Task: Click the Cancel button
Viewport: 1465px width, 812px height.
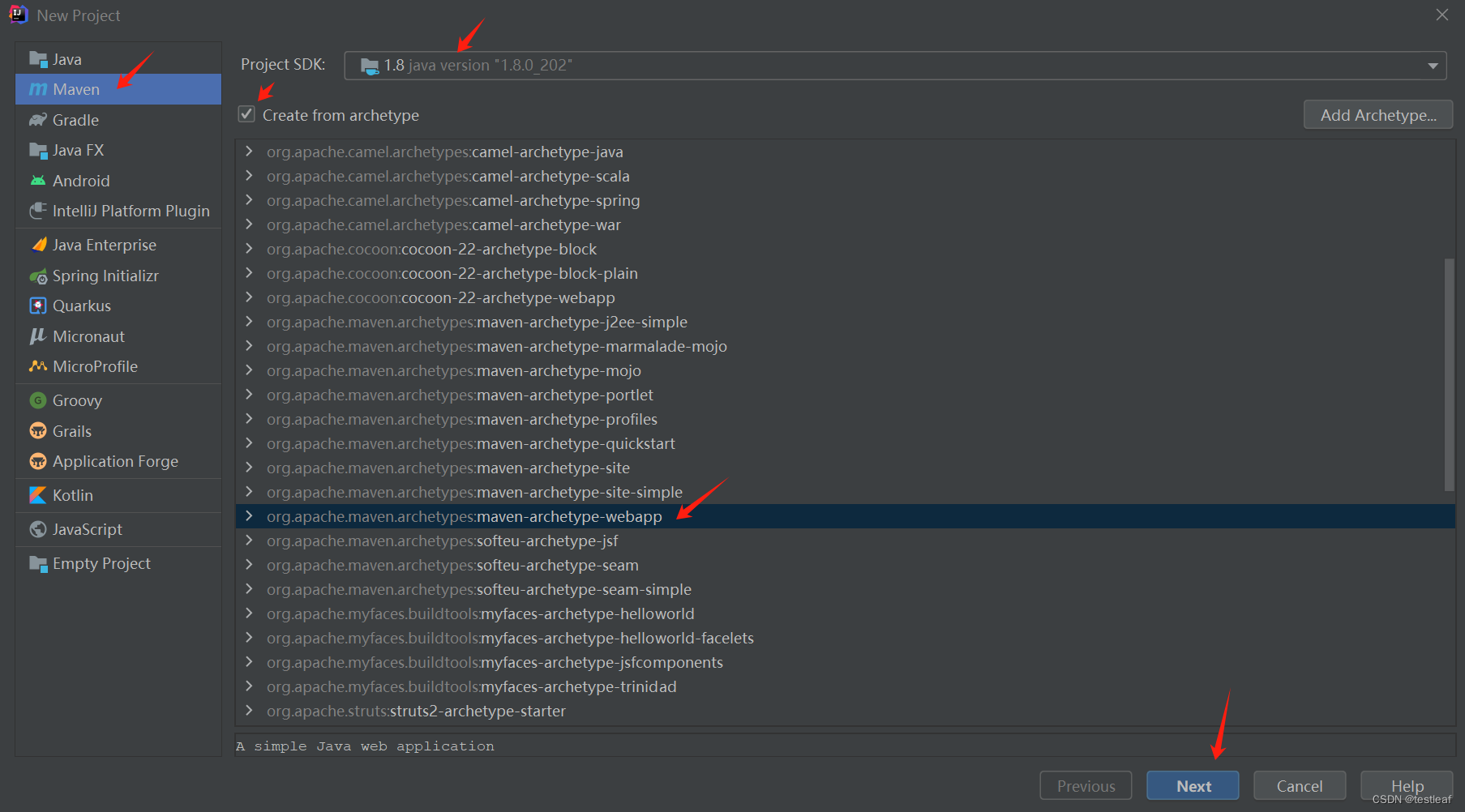Action: point(1300,785)
